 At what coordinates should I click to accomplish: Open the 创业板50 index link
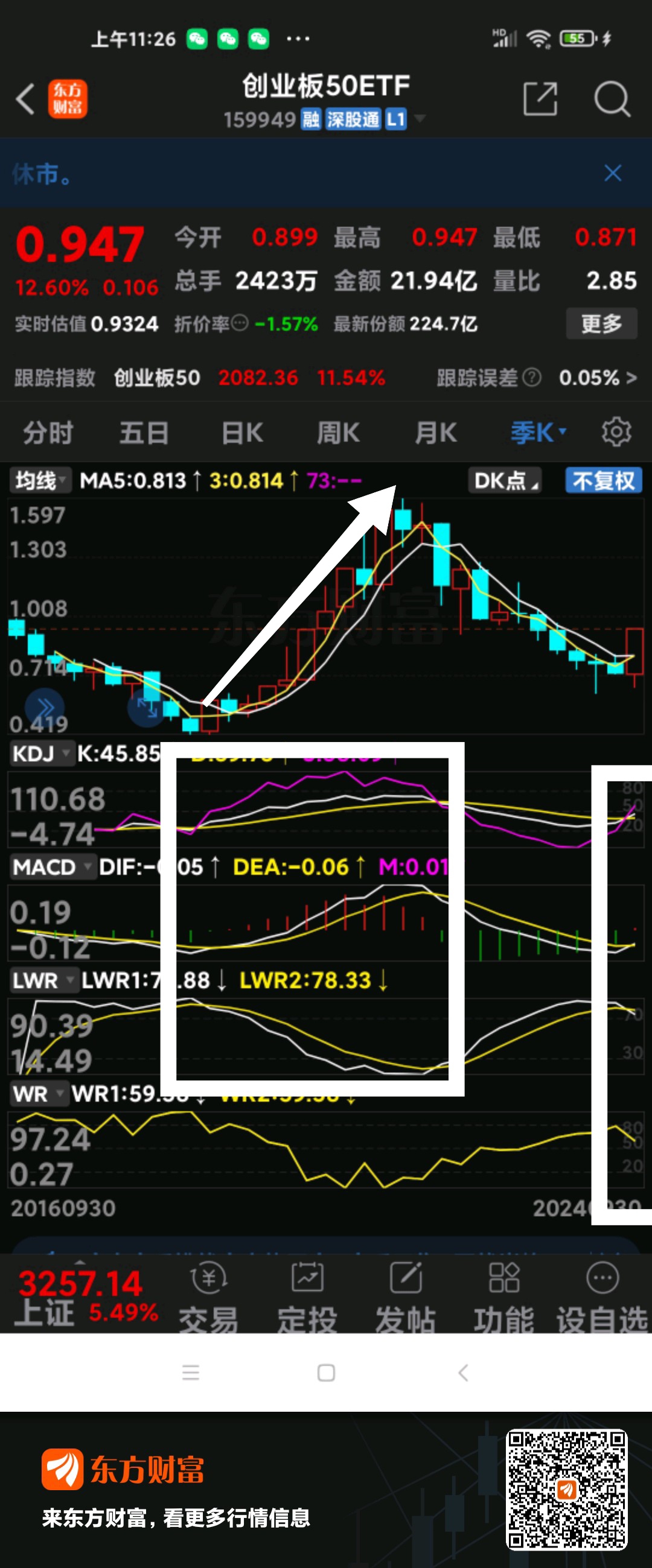157,378
